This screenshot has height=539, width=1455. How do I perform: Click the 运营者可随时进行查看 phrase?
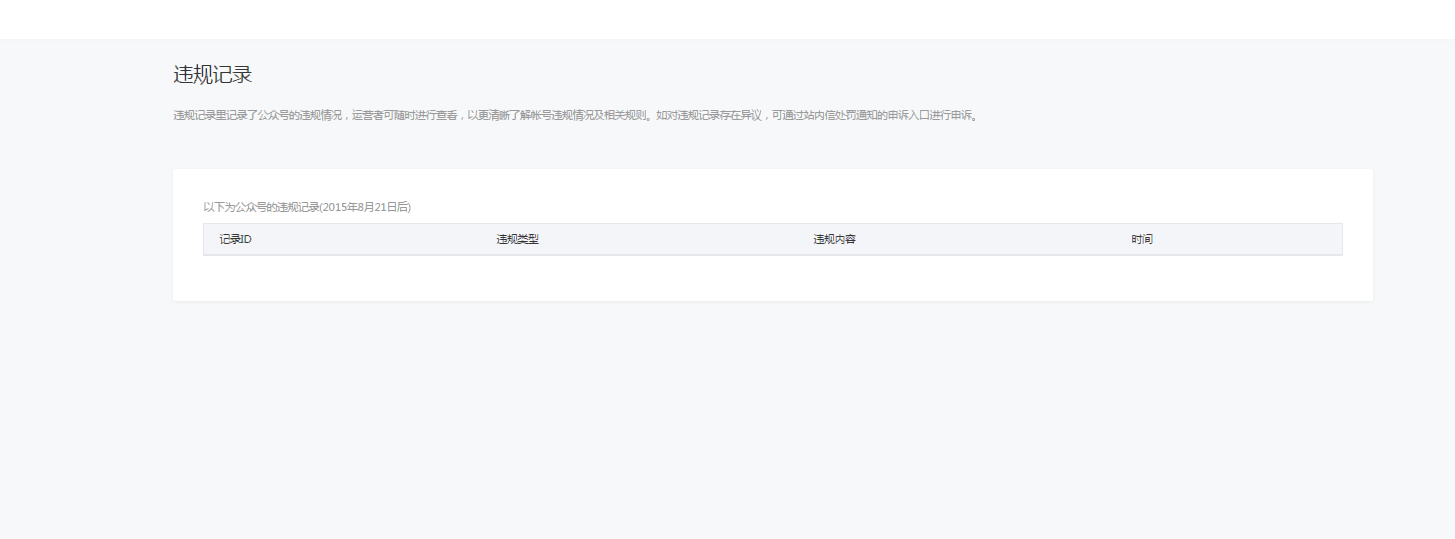404,115
